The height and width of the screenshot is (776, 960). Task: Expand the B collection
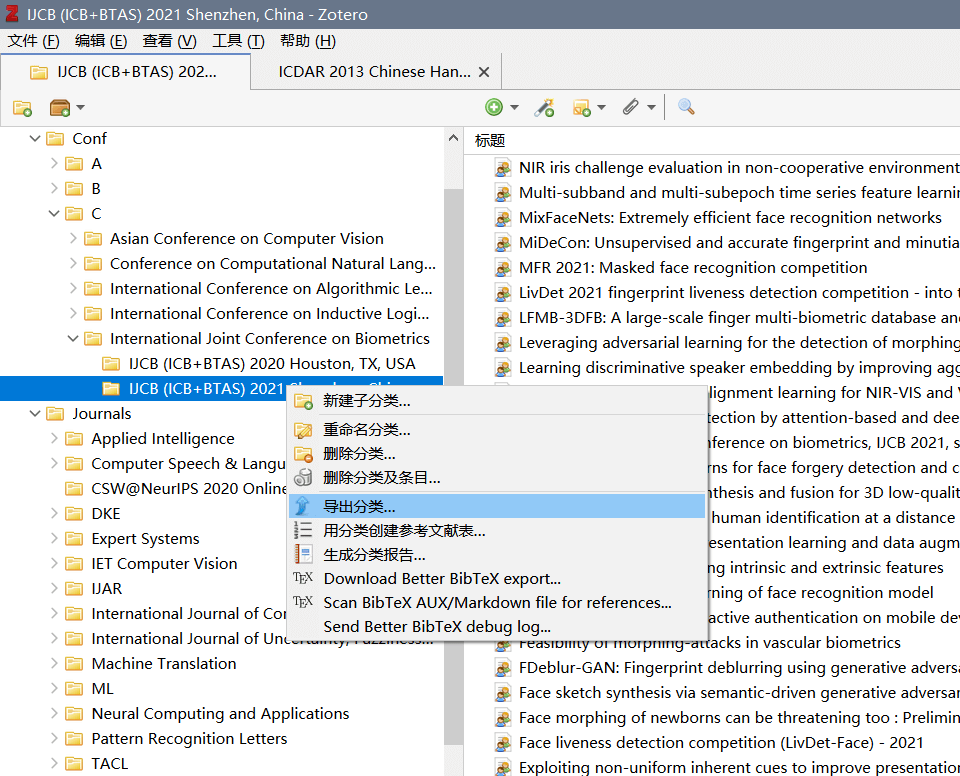(x=54, y=189)
